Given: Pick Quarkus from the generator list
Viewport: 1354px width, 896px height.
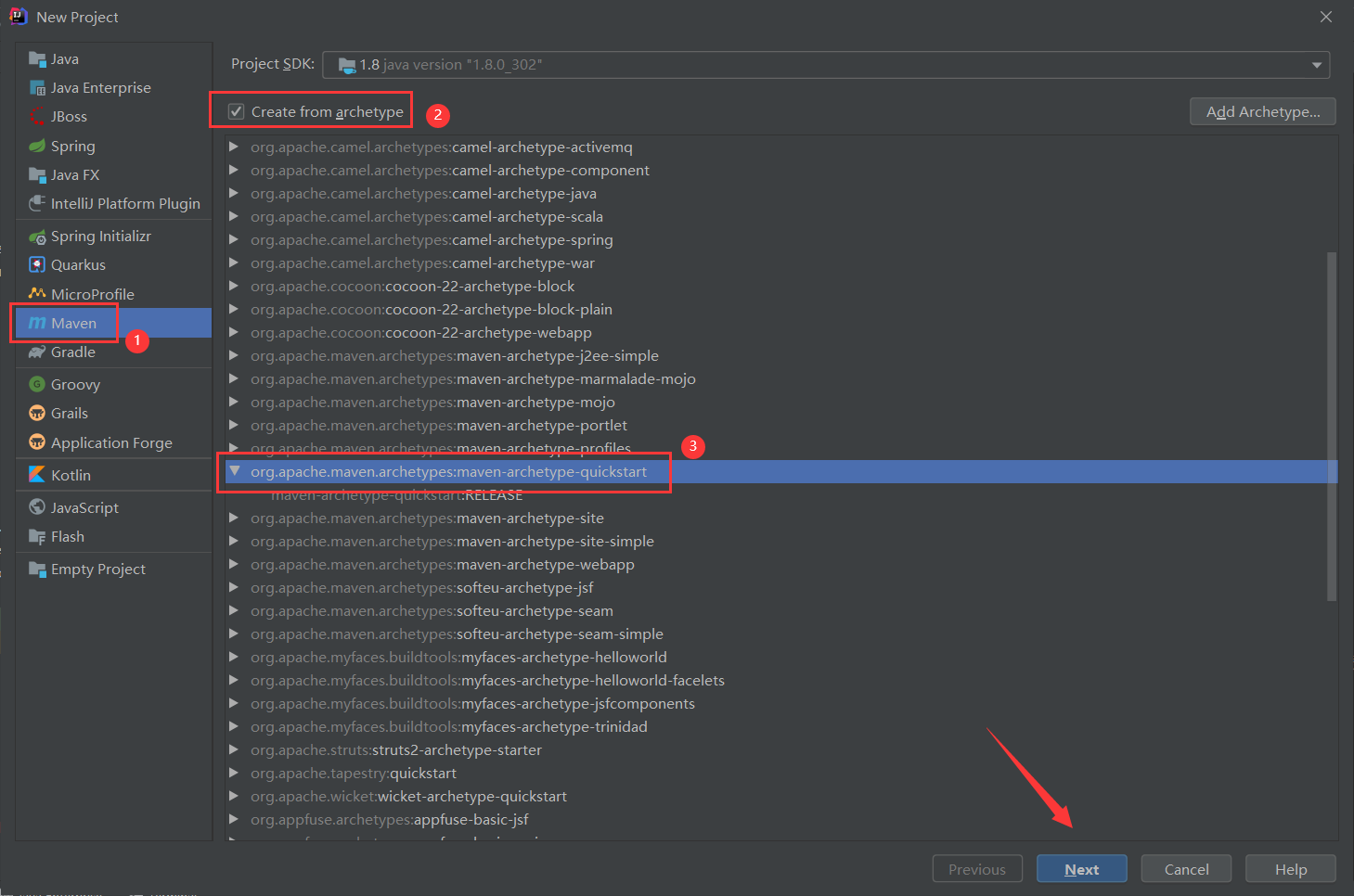Looking at the screenshot, I should point(113,264).
